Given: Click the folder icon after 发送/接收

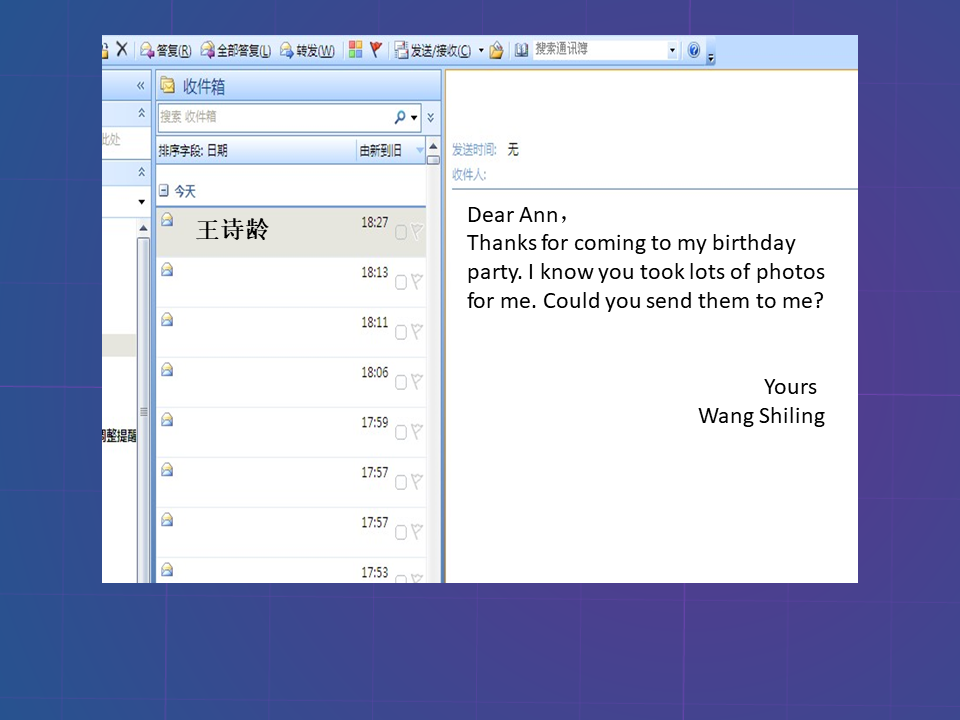Looking at the screenshot, I should tap(496, 51).
